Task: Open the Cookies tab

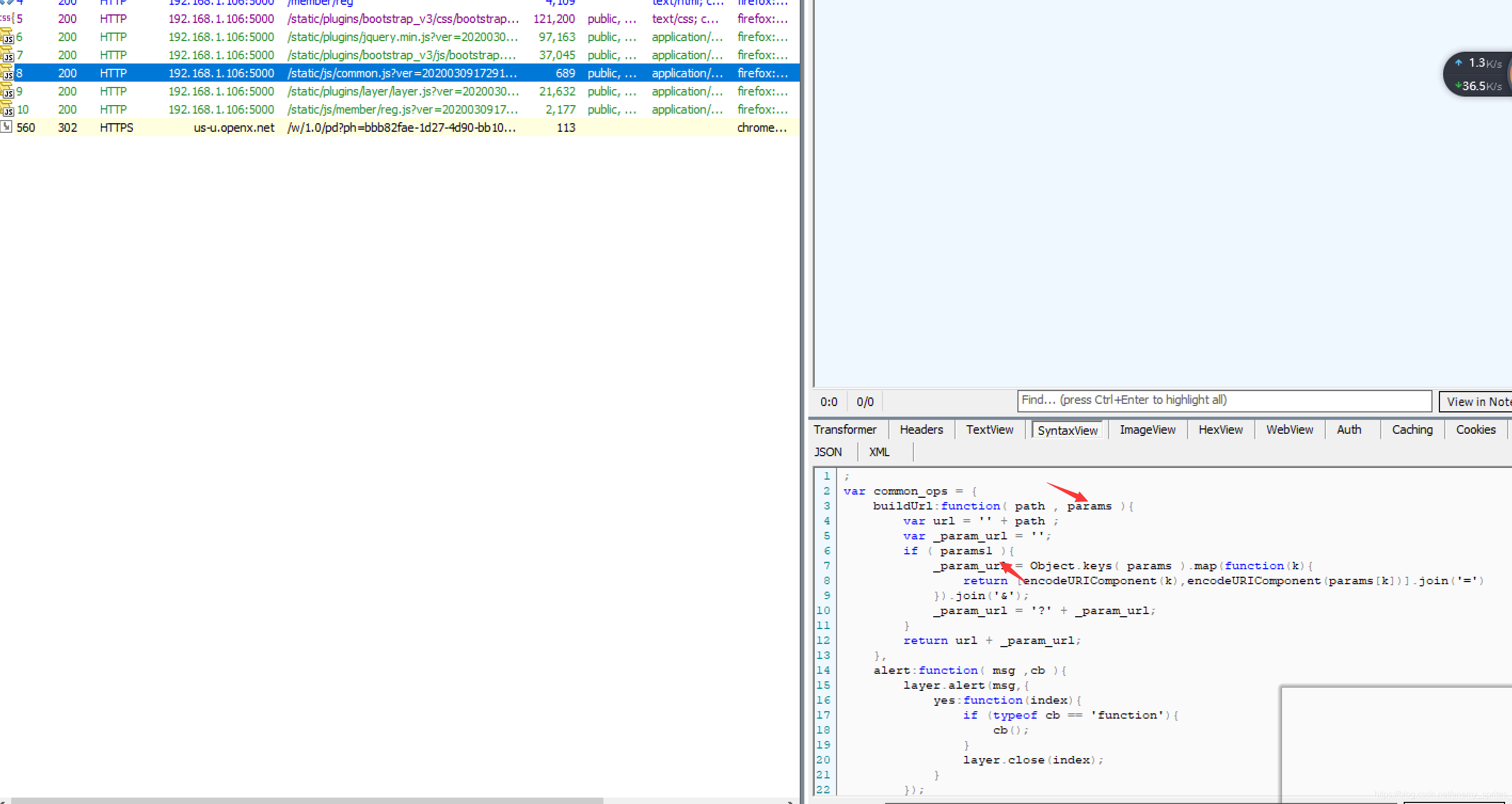Action: pyautogui.click(x=1475, y=429)
